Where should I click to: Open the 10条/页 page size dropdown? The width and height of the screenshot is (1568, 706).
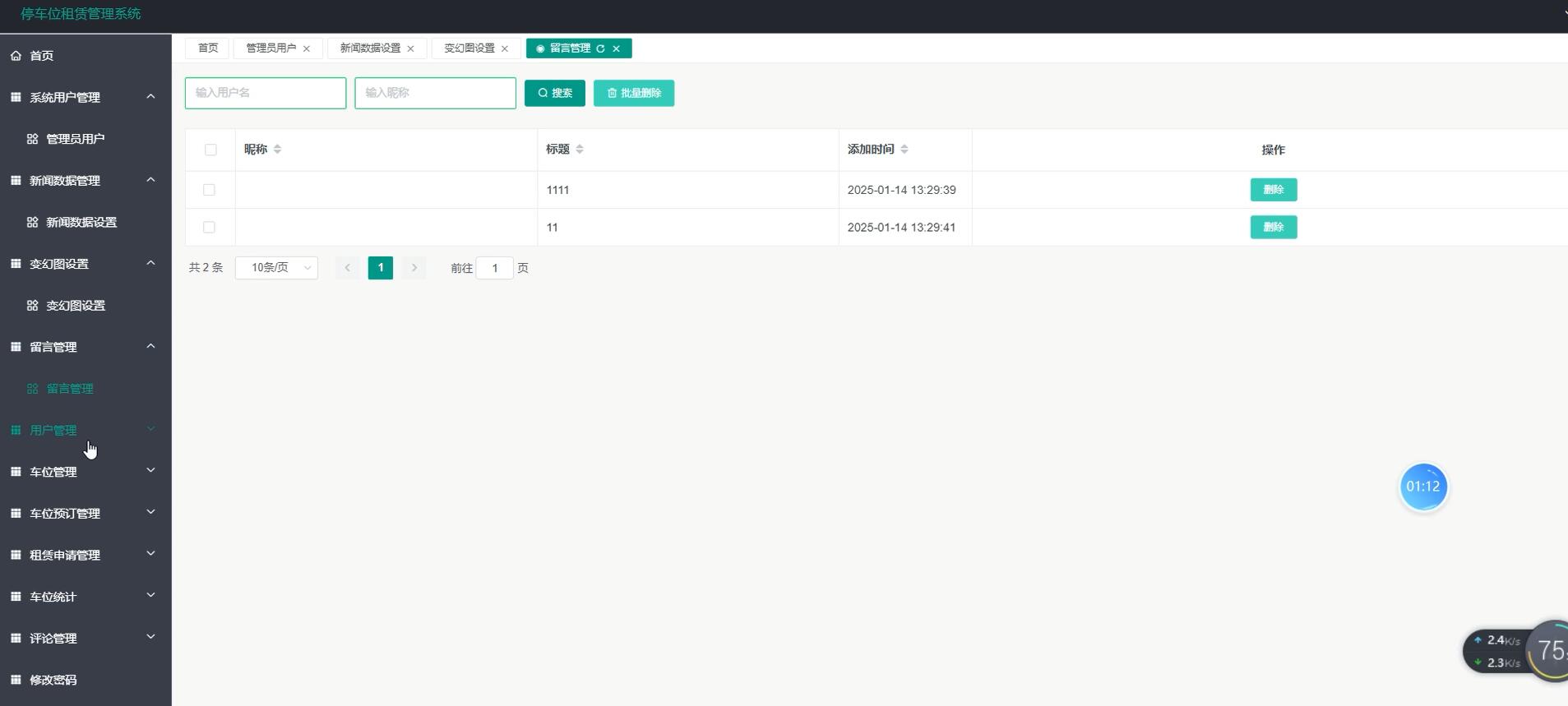click(x=276, y=268)
